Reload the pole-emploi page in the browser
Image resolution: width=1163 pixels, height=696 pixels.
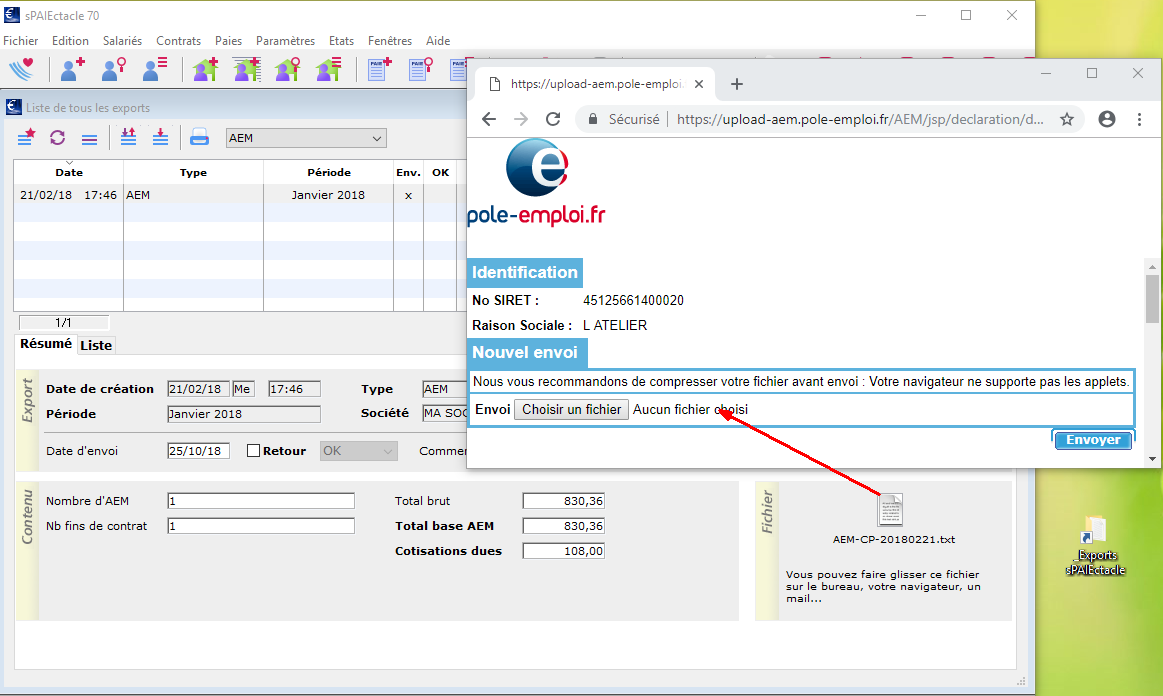(553, 119)
